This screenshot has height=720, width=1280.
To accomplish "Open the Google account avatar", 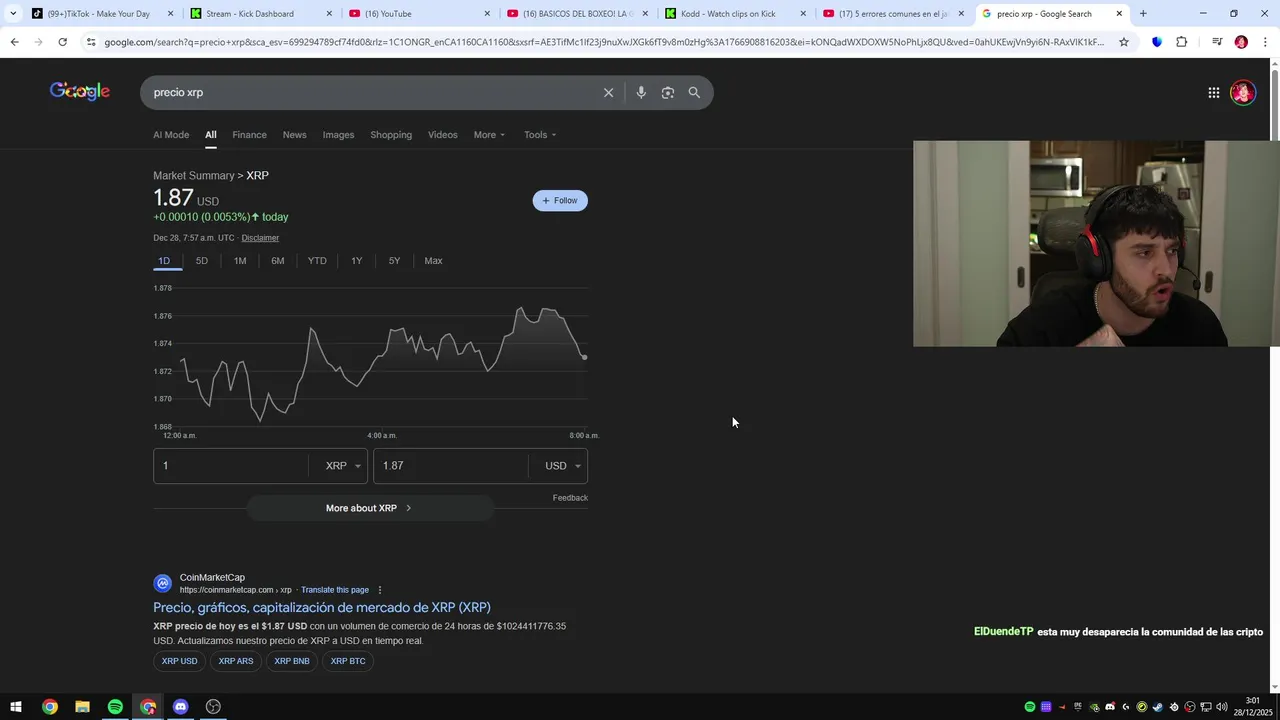I will tap(1243, 92).
